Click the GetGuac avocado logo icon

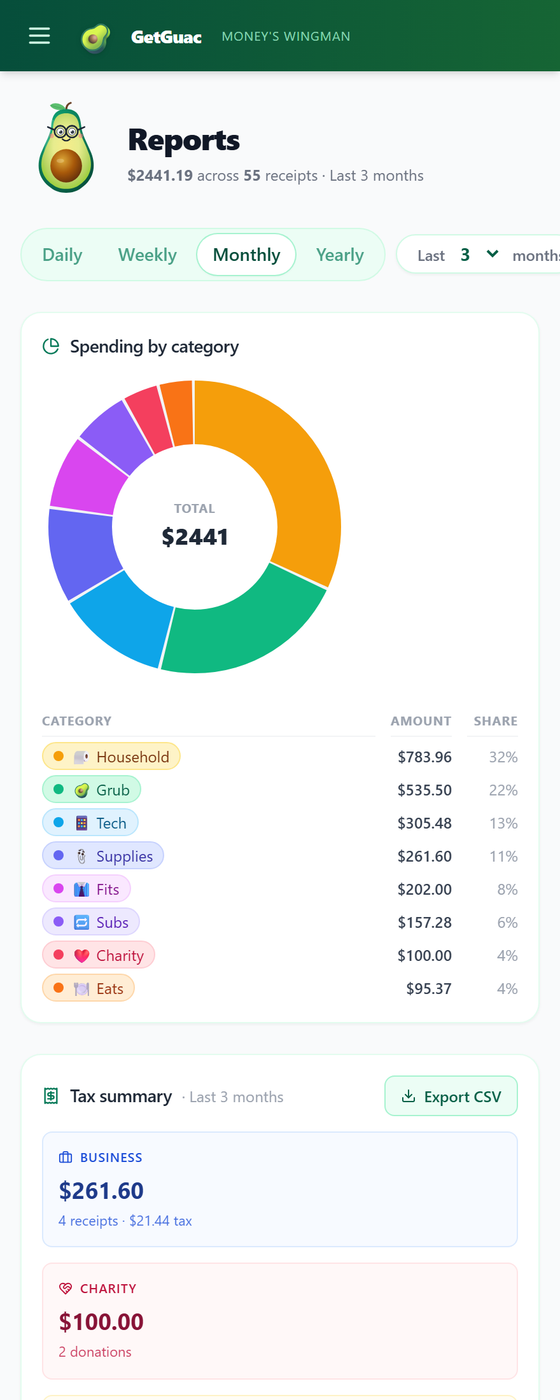pos(95,38)
